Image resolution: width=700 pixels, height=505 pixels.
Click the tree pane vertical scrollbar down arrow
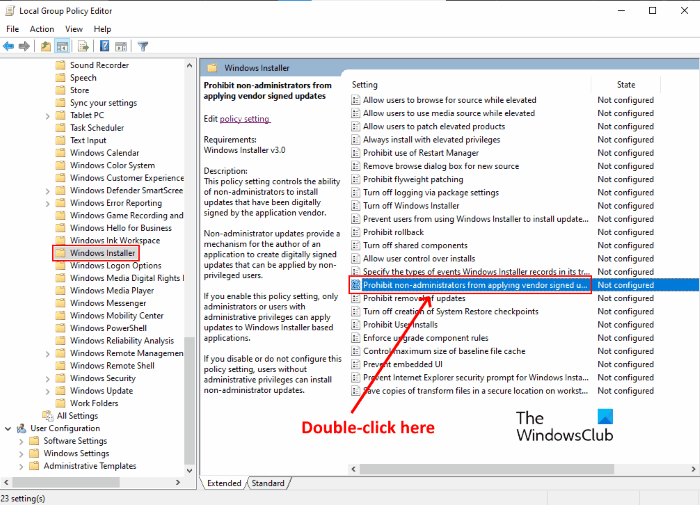[x=189, y=471]
